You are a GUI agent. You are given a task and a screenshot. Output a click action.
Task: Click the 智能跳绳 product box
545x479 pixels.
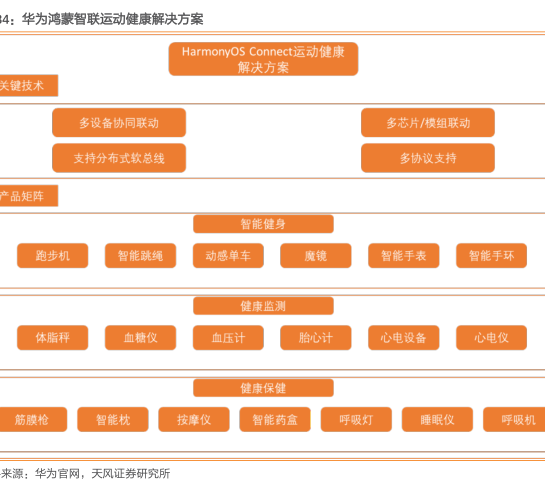click(140, 255)
